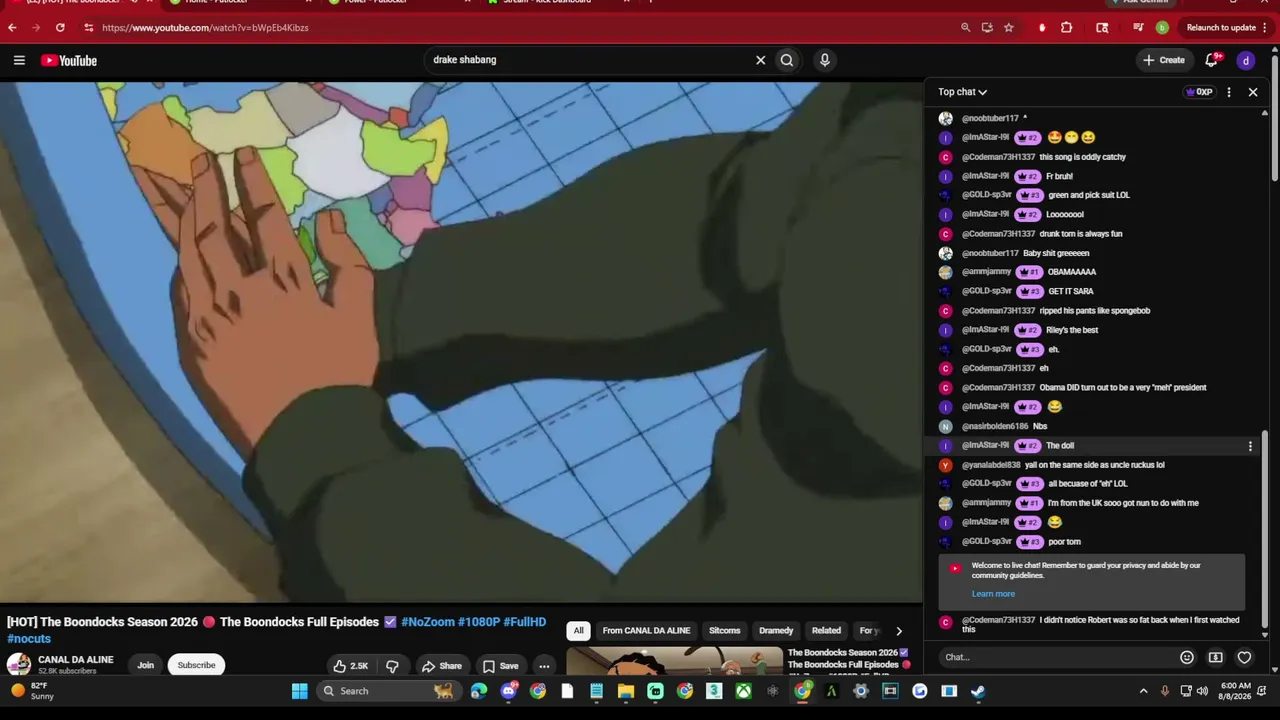Clear the search query with X
The image size is (1280, 720).
(760, 60)
